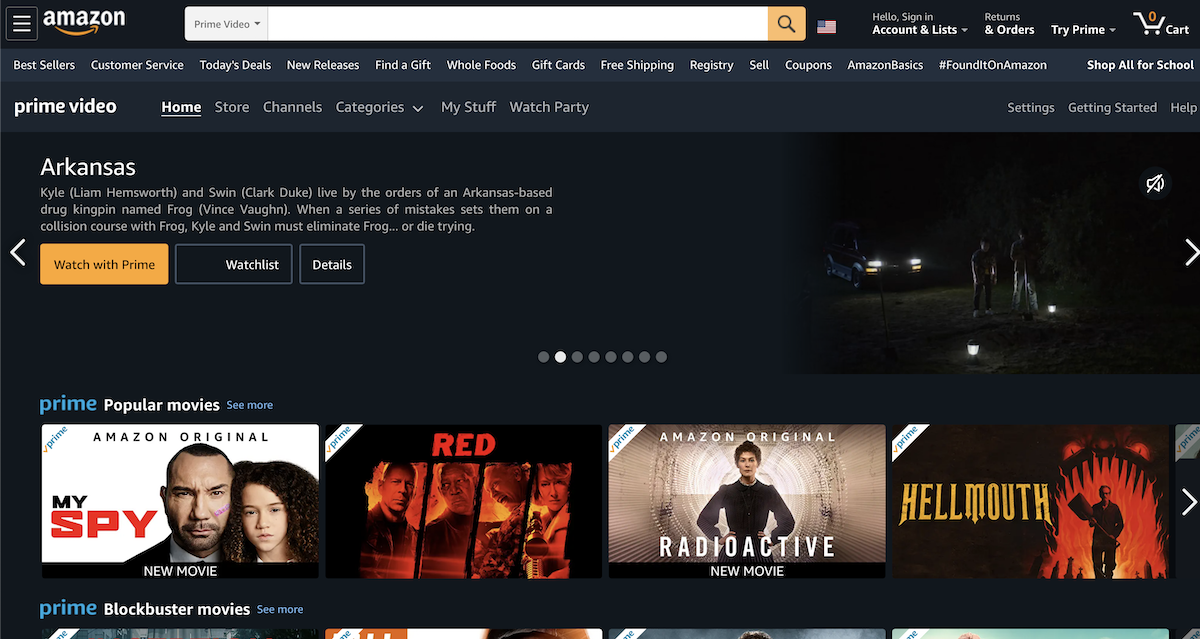Screen dimensions: 1200x639
Task: Open Registry link
Action: pyautogui.click(x=711, y=65)
